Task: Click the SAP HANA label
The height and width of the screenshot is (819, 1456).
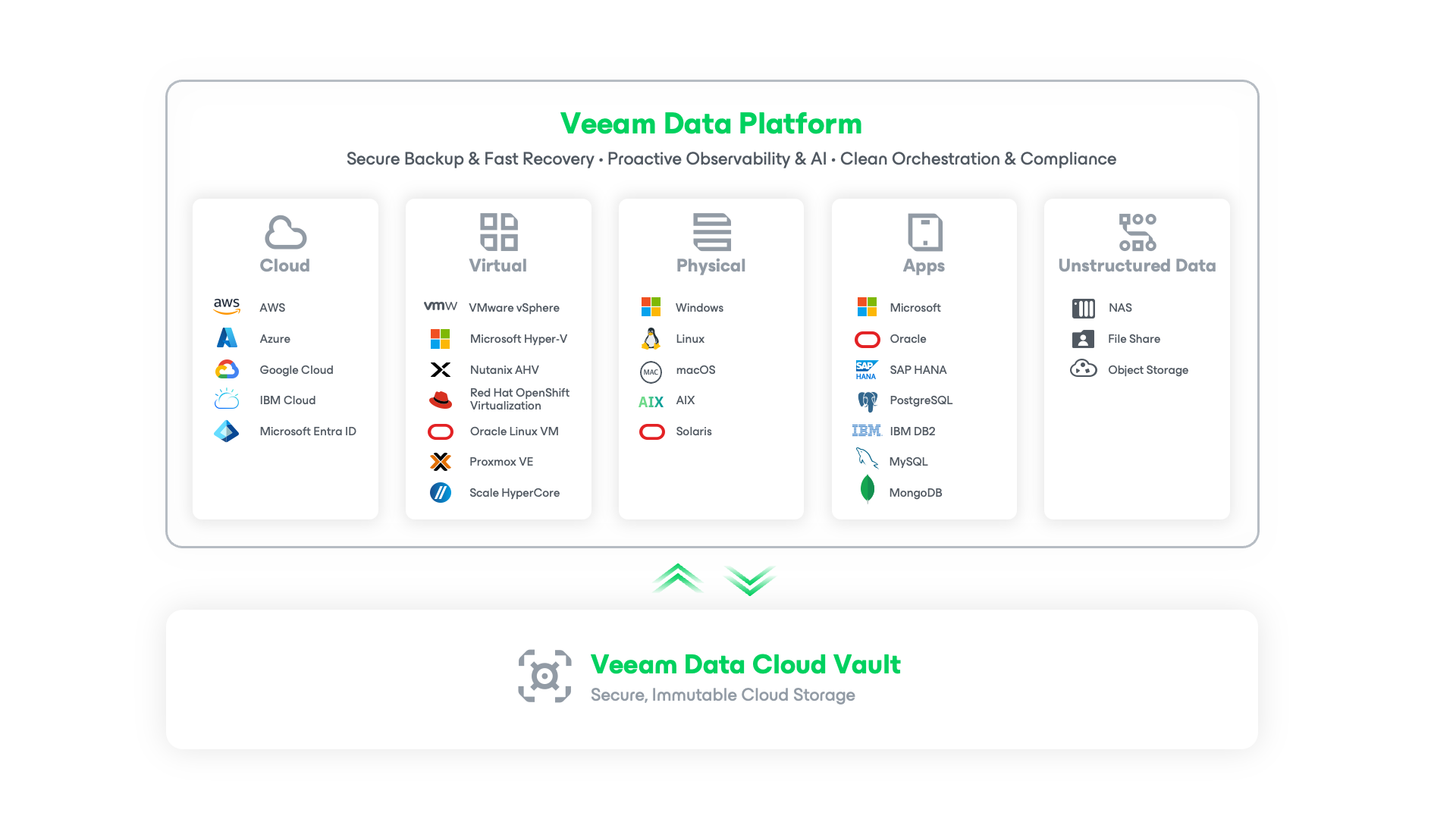Action: (x=918, y=369)
